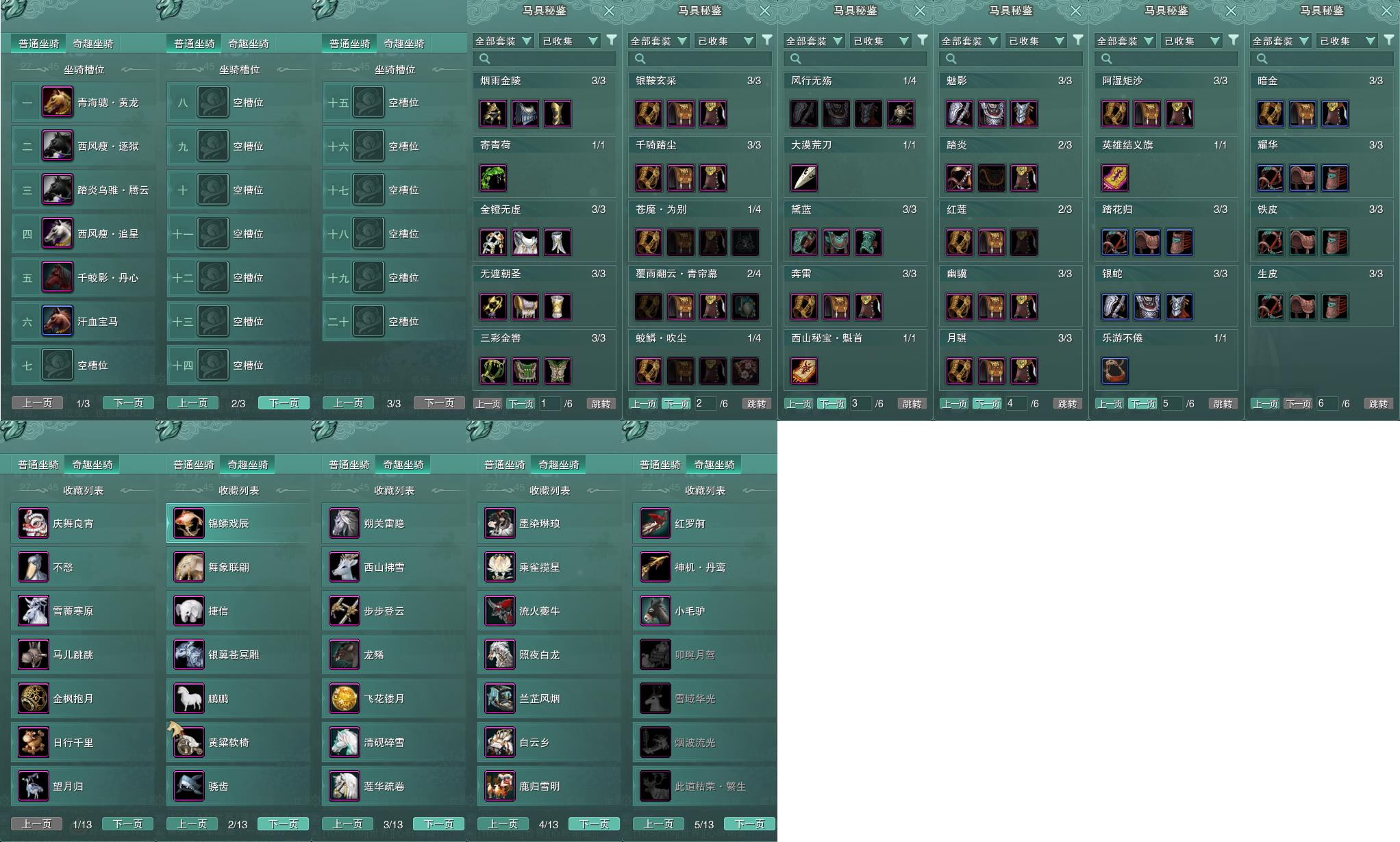Click the 骁齿 shark mount icon
1400x842 pixels.
(188, 786)
